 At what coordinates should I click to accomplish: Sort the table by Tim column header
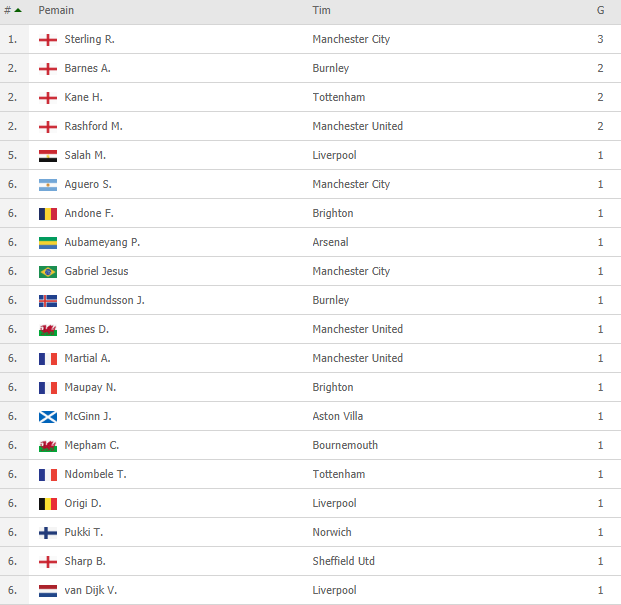(321, 10)
